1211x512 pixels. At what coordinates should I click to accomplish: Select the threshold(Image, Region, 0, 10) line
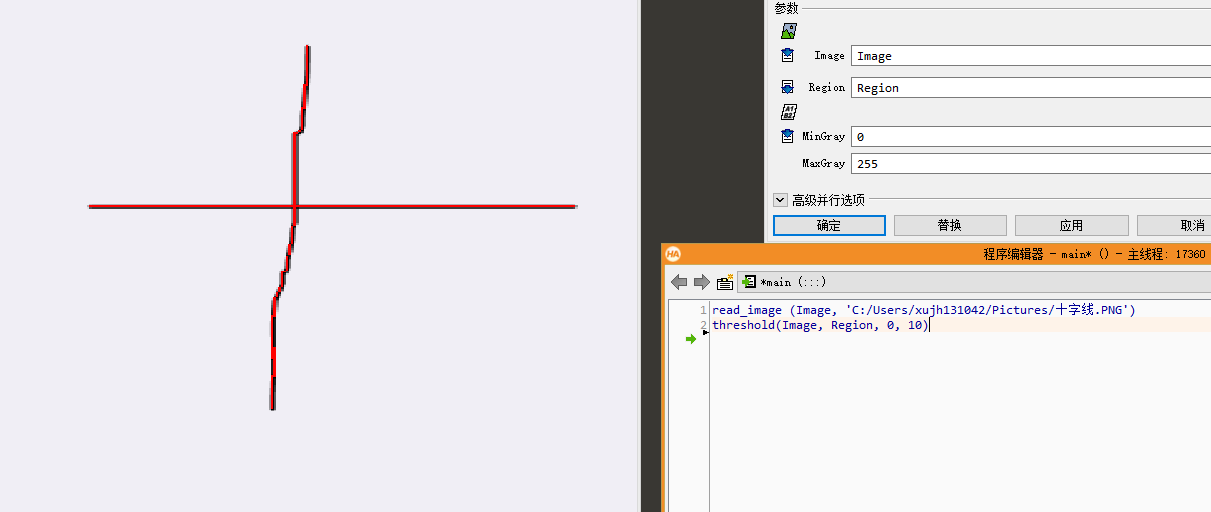pos(820,325)
